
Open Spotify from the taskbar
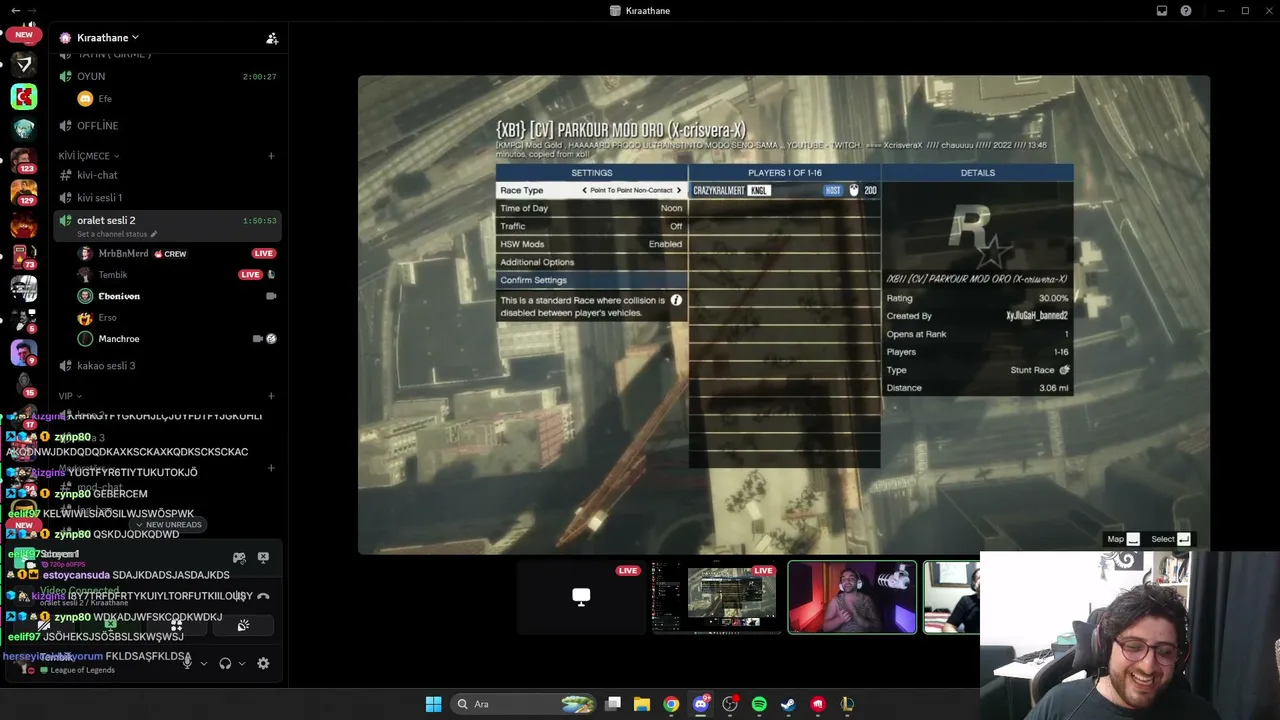coord(759,704)
